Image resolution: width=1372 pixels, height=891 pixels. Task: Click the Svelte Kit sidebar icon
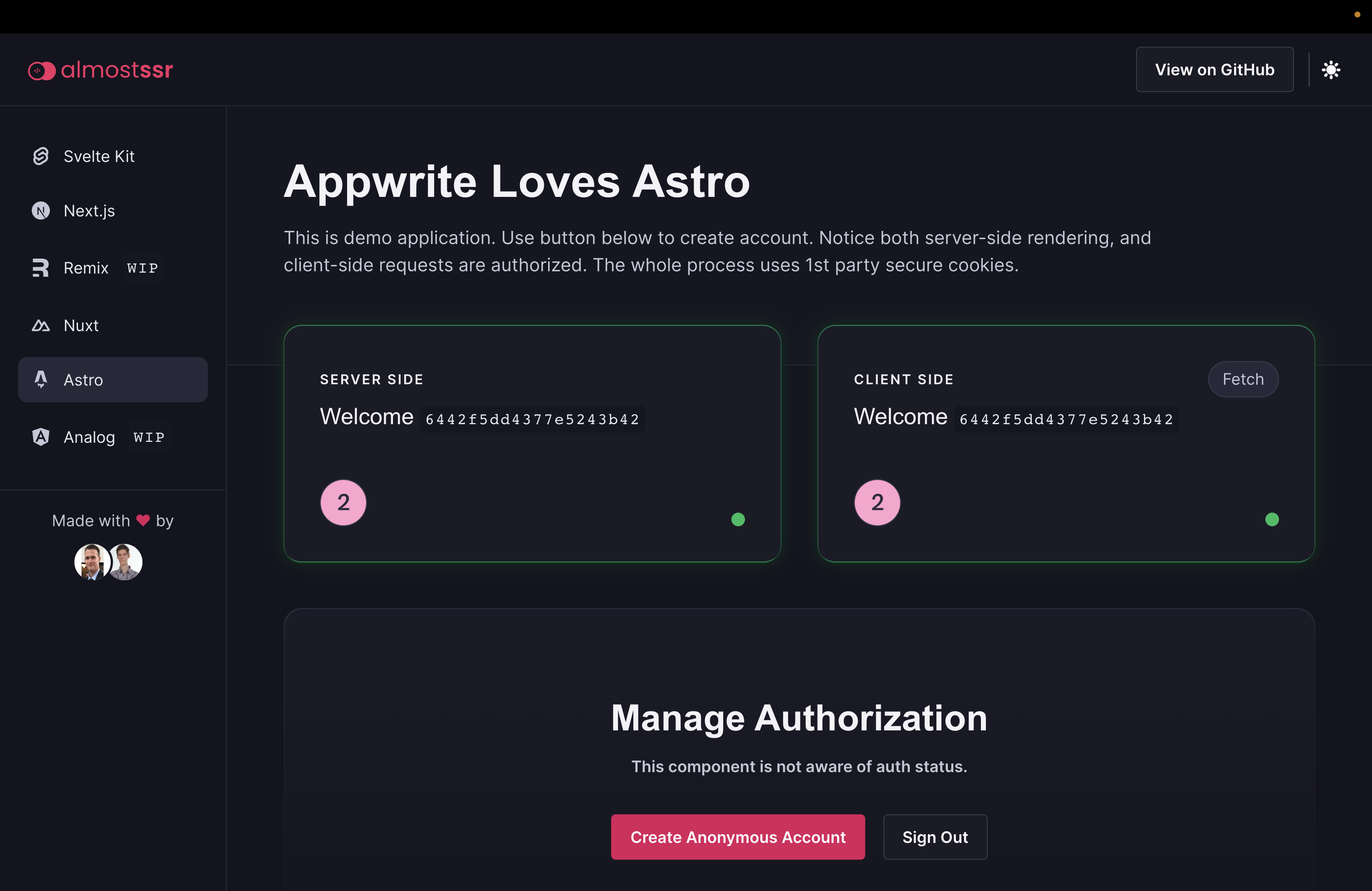40,156
